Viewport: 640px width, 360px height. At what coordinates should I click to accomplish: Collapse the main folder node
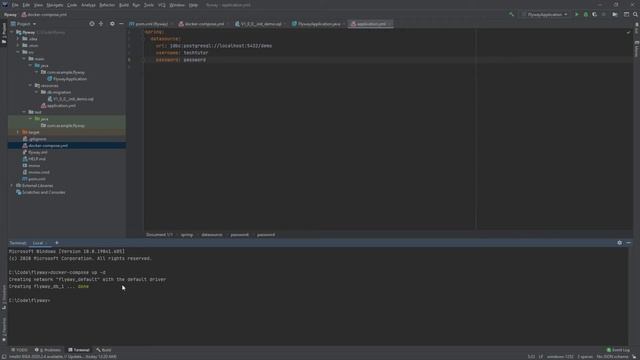tap(24, 59)
